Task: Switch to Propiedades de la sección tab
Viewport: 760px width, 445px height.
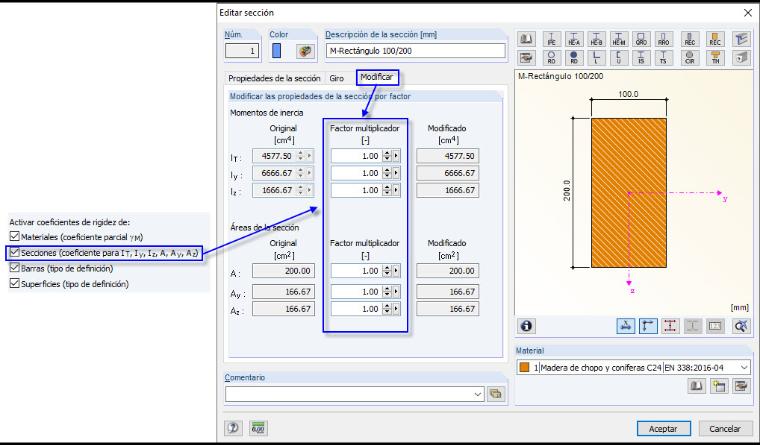Action: click(274, 78)
